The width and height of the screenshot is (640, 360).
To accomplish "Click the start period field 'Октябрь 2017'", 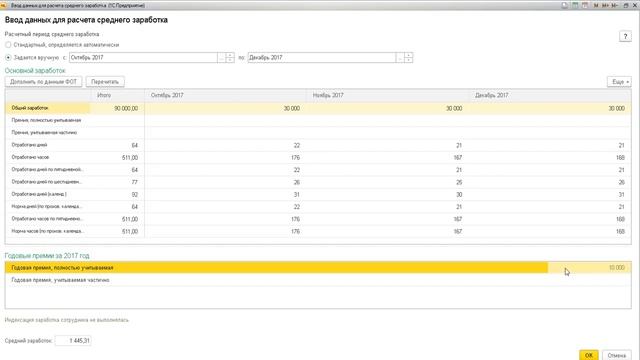I will click(x=143, y=58).
